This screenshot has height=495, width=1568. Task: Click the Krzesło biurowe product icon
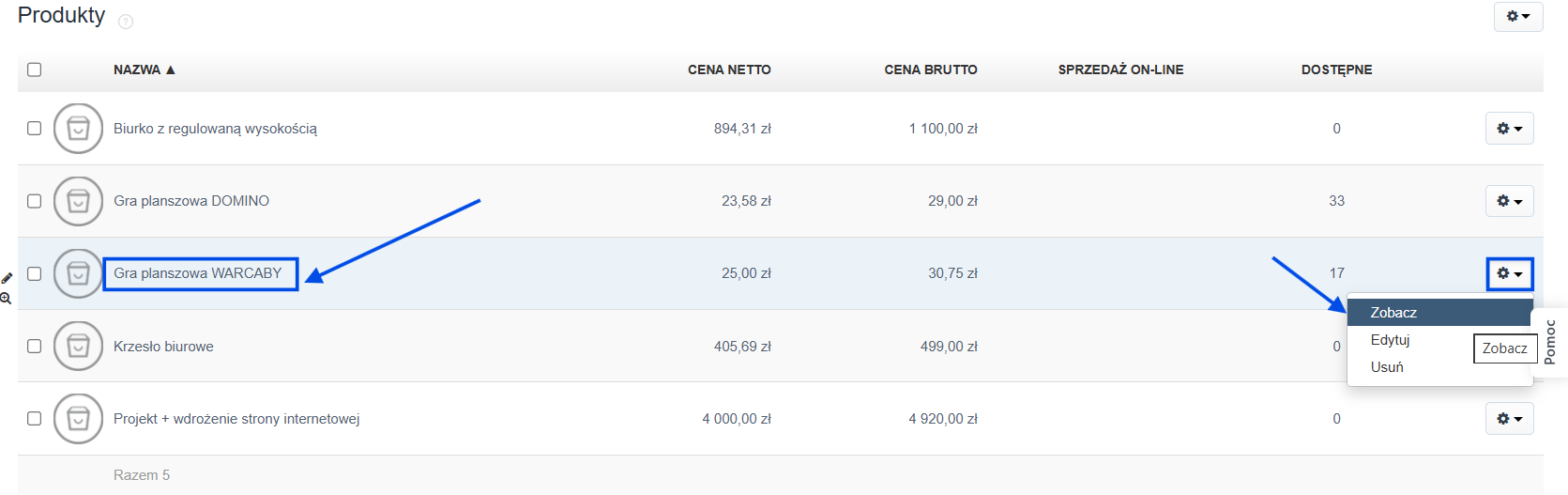[x=78, y=347]
